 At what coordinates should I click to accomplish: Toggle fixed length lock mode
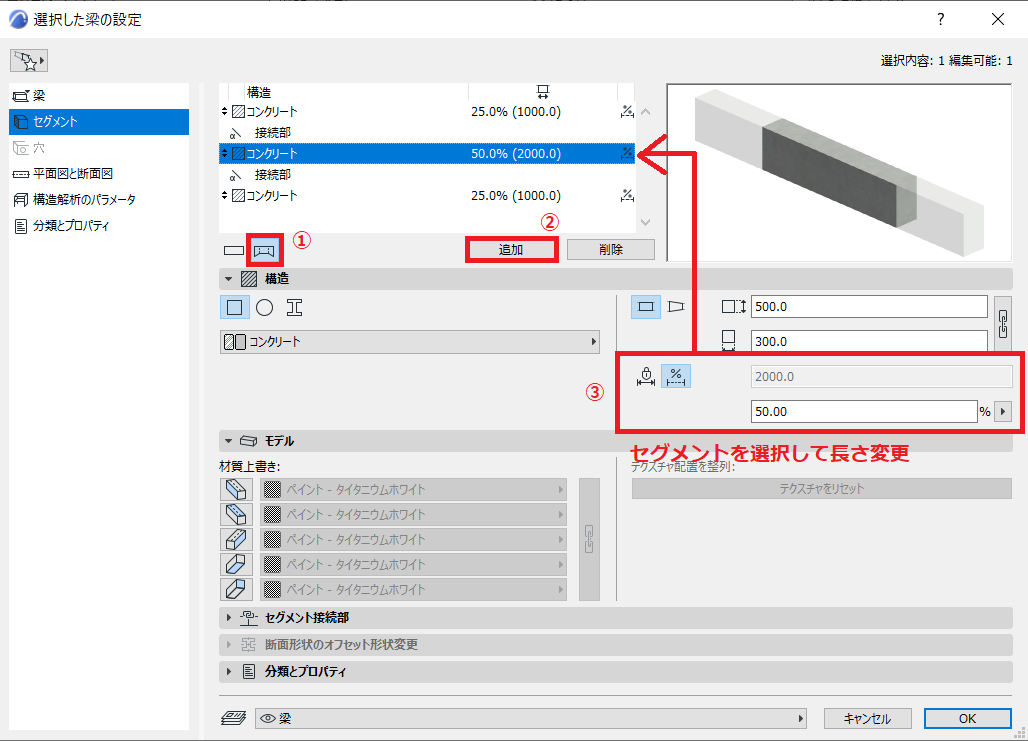click(x=646, y=376)
